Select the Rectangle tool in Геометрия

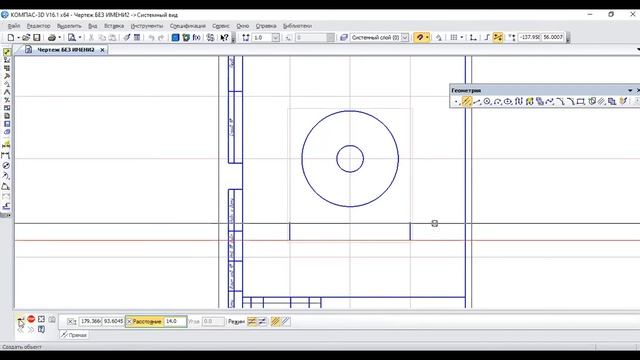[x=581, y=101]
